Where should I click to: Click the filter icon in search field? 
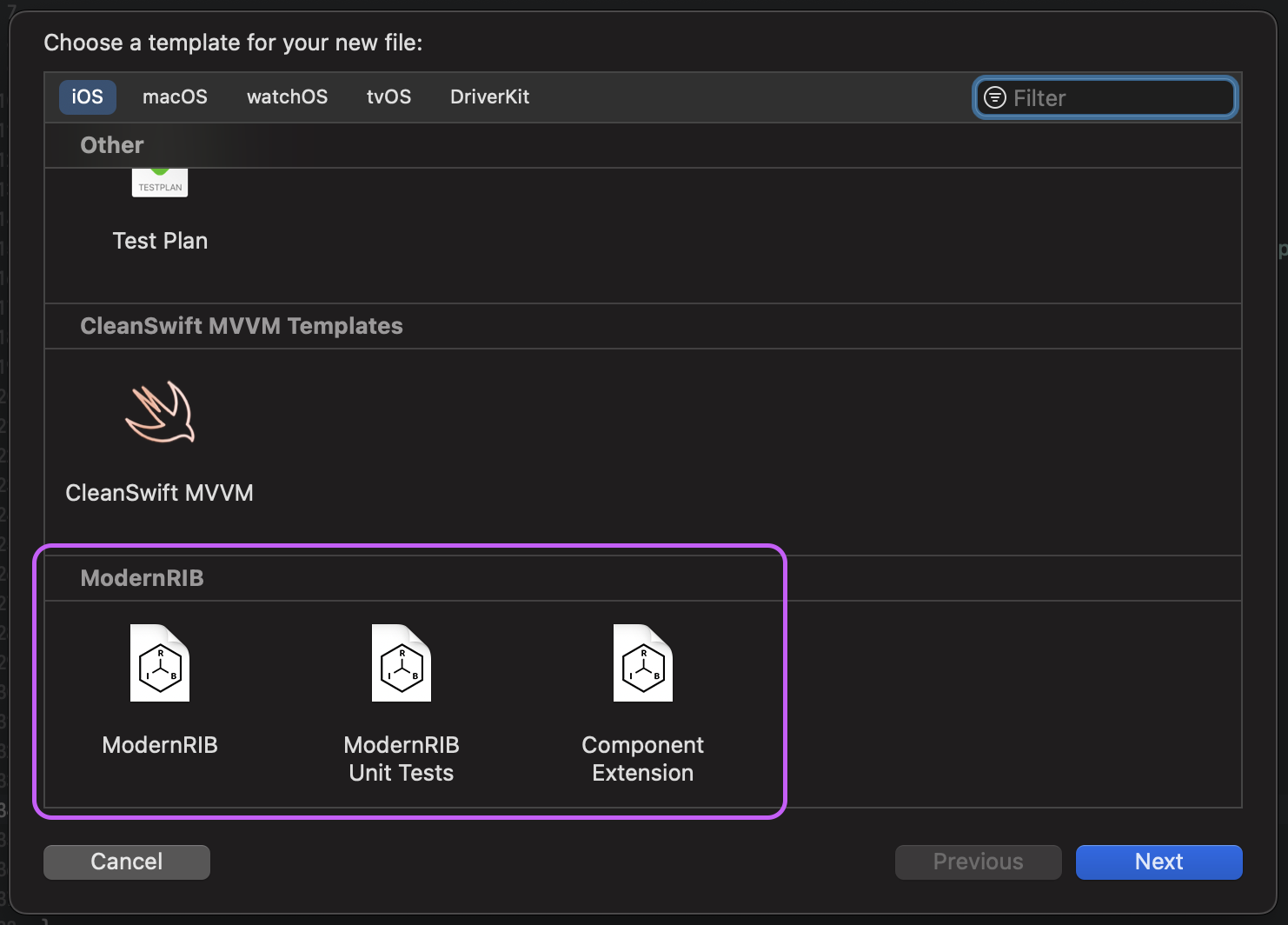point(995,97)
